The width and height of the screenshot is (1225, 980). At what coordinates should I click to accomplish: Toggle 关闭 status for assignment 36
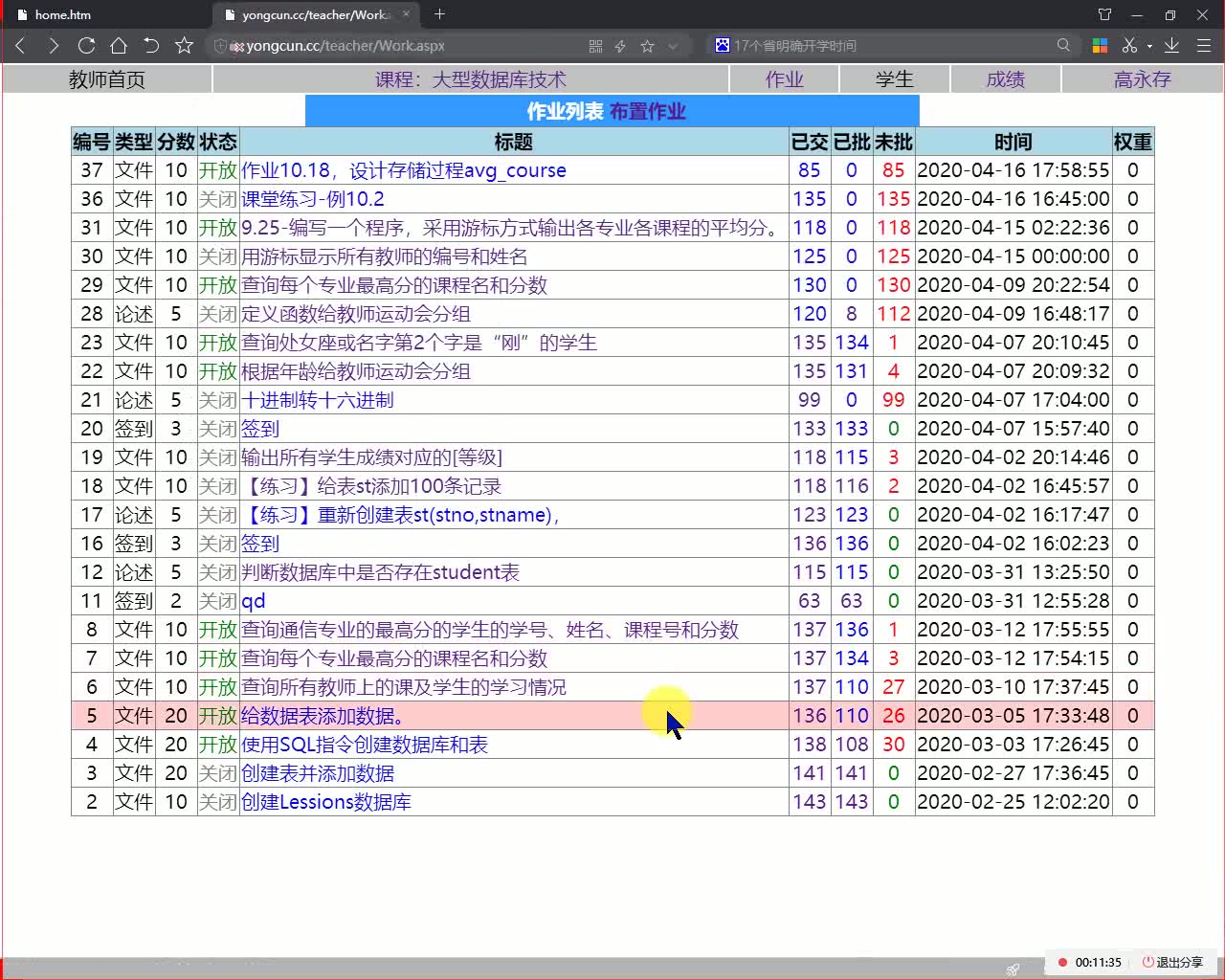click(218, 199)
